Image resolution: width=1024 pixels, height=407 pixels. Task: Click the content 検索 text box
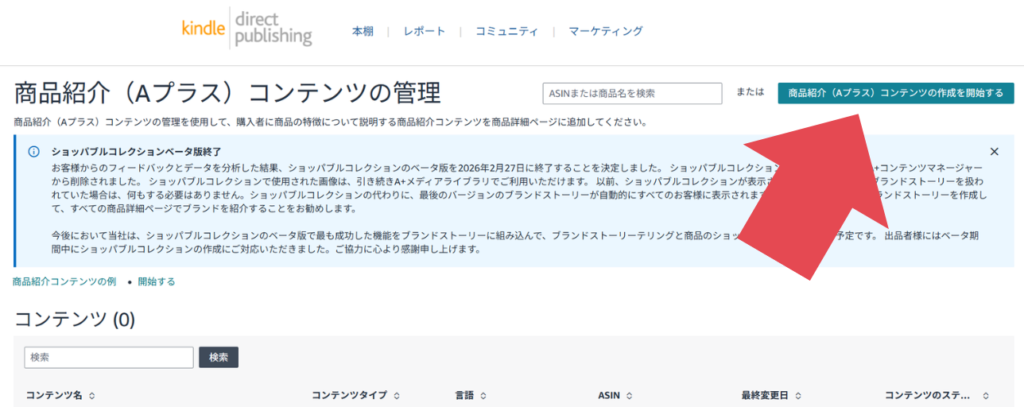[108, 357]
